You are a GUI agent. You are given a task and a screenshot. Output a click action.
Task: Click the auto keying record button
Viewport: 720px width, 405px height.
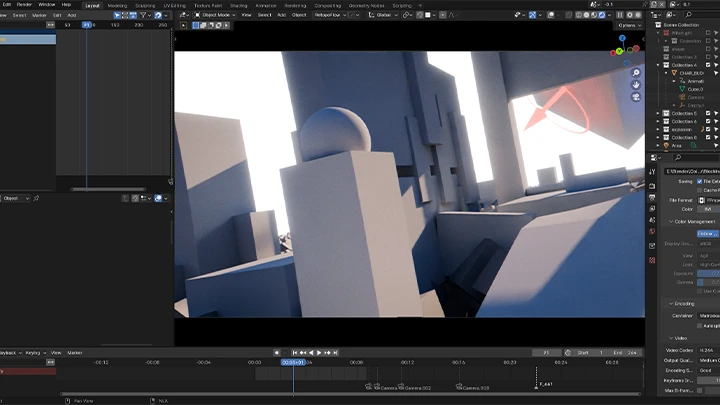[276, 353]
